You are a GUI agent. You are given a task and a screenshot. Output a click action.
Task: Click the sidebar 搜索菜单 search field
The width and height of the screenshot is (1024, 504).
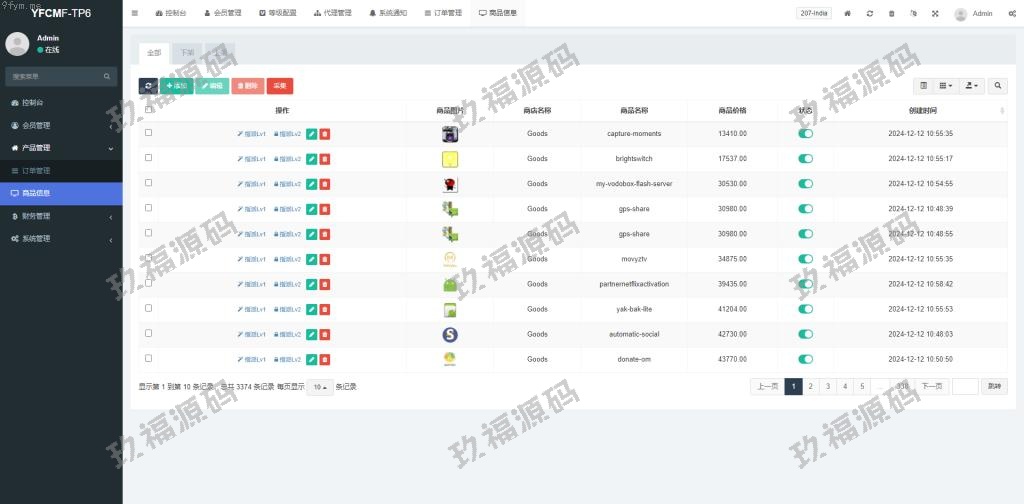click(55, 76)
